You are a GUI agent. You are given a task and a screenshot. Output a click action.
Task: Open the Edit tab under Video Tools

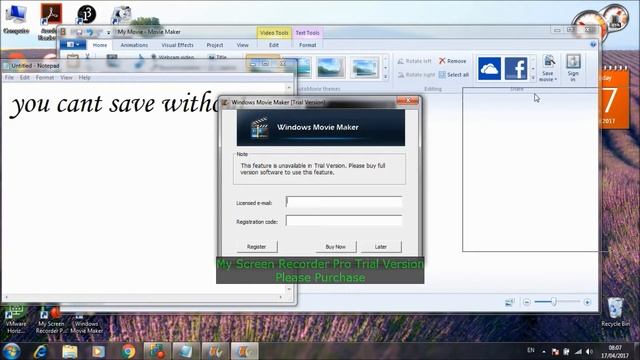pyautogui.click(x=274, y=45)
